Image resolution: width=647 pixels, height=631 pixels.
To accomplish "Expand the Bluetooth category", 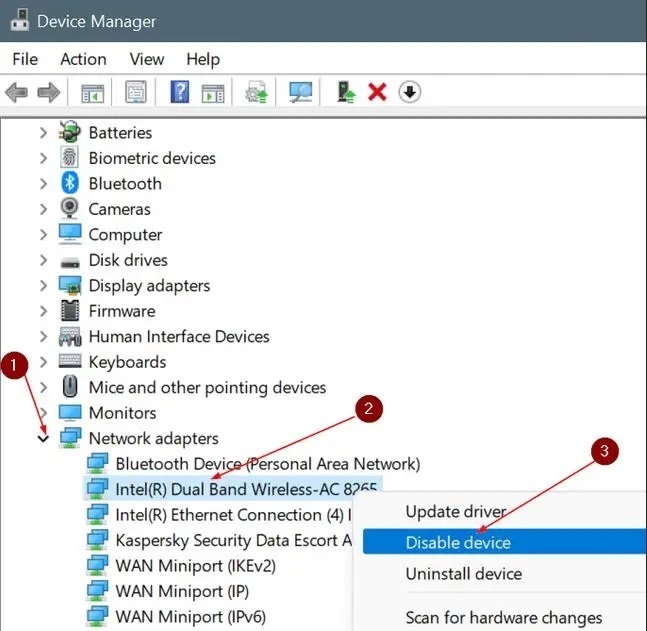I will tap(43, 184).
